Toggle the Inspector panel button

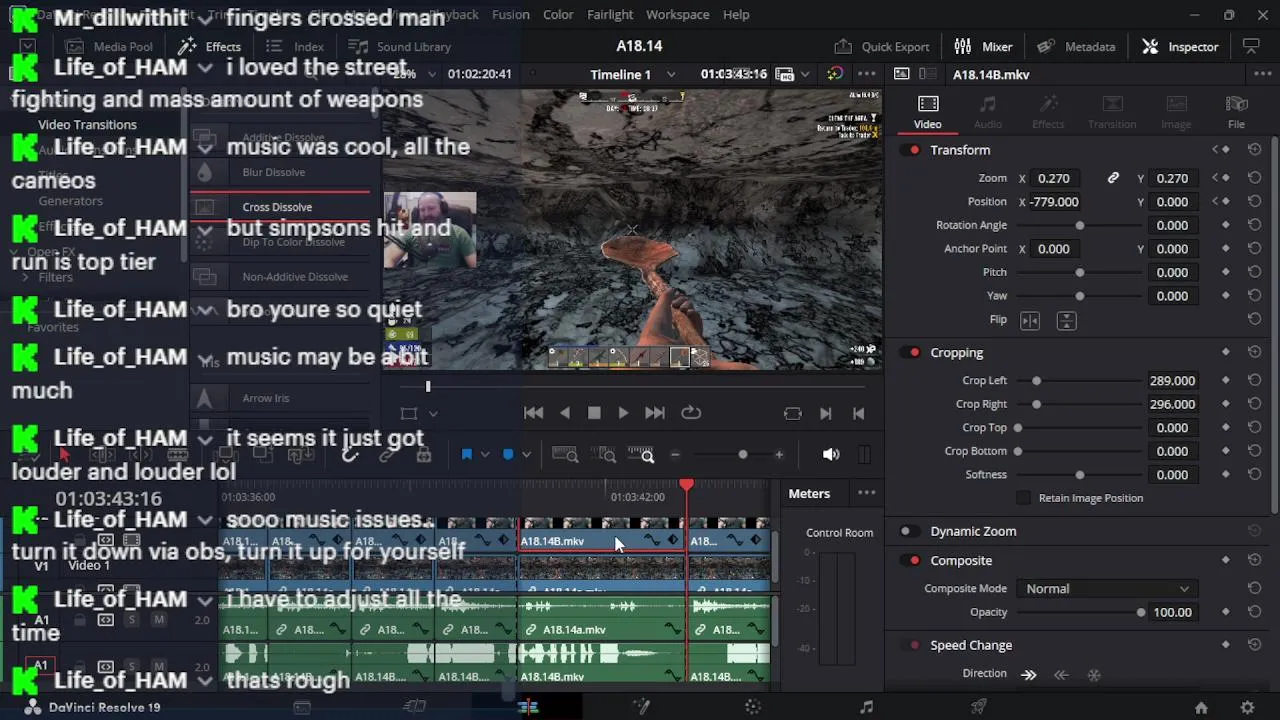point(1180,47)
